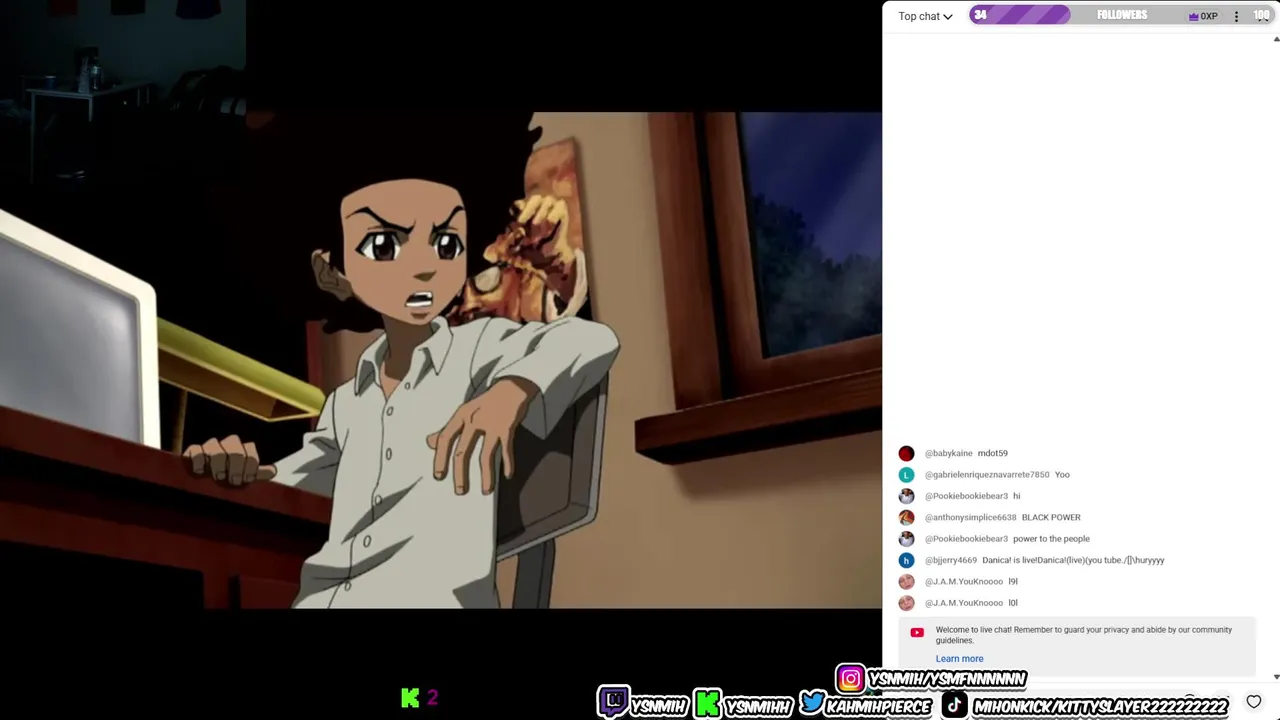Click the 'Welcome to live chat!' notice text
Screen dimensions: 1280x720
[1083, 635]
